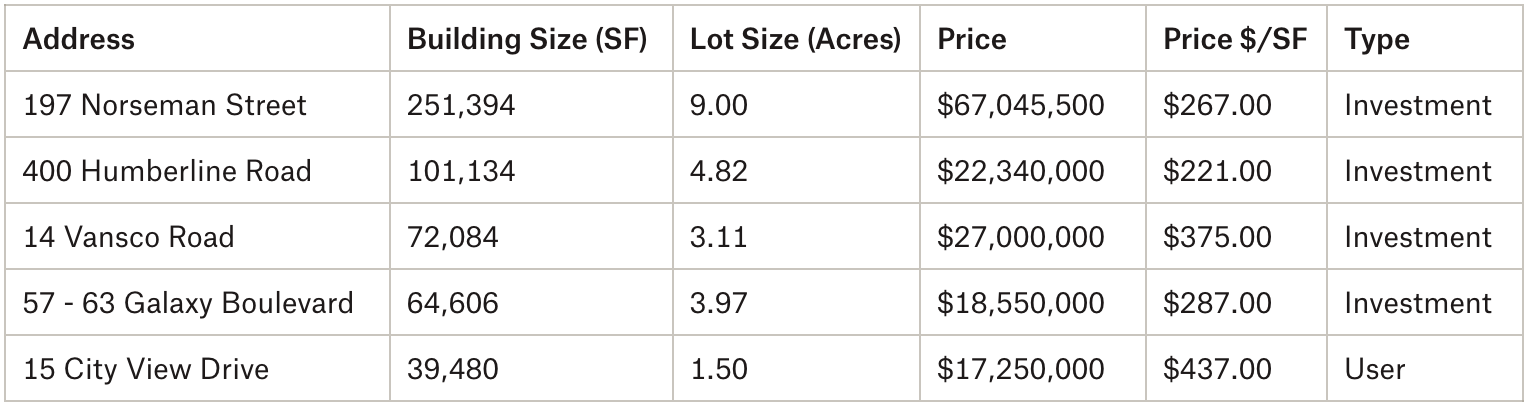Click the 15 City View Drive cell

(x=146, y=369)
